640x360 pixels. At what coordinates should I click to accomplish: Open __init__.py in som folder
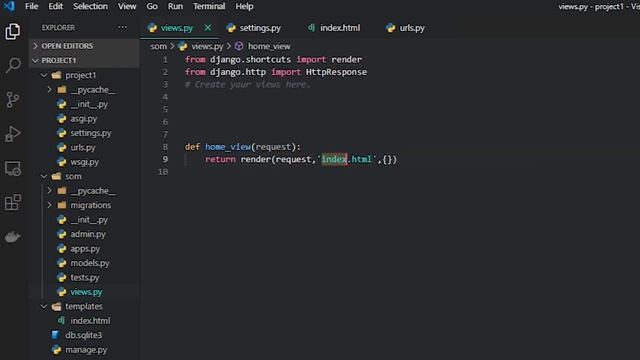coord(89,220)
